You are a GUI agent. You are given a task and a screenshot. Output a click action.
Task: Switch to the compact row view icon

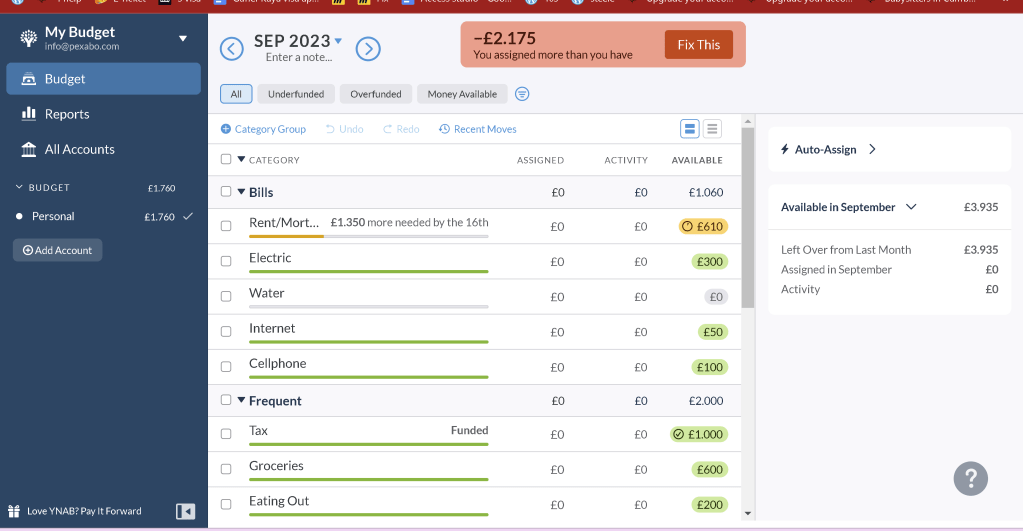(712, 129)
